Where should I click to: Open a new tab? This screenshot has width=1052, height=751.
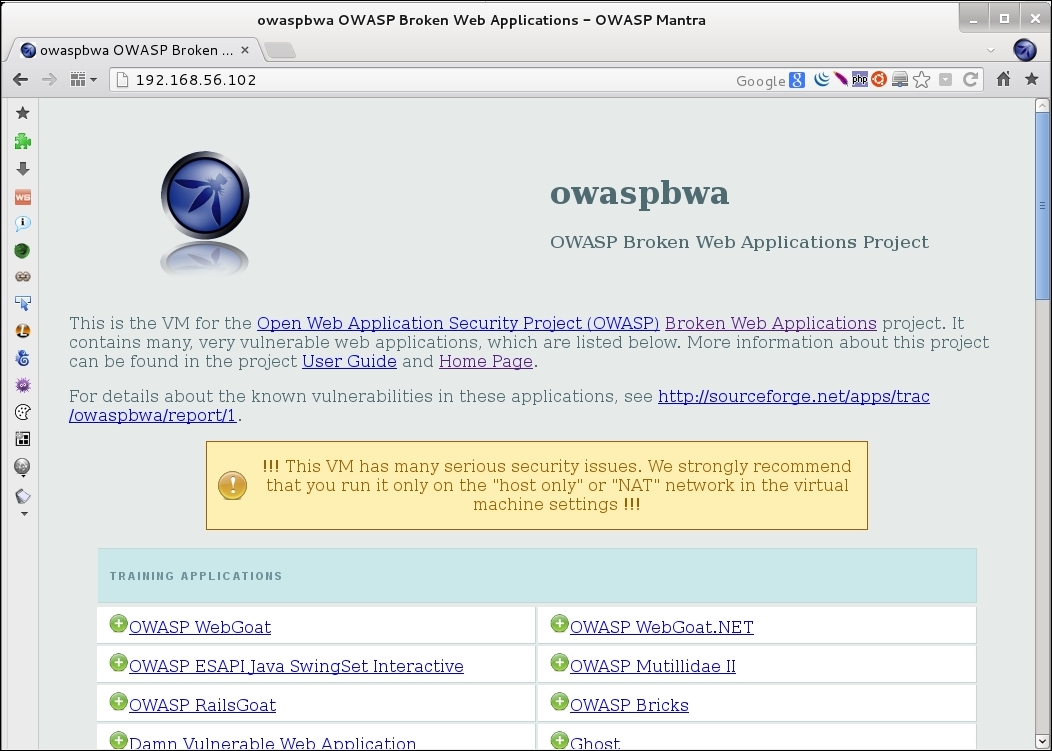click(280, 50)
